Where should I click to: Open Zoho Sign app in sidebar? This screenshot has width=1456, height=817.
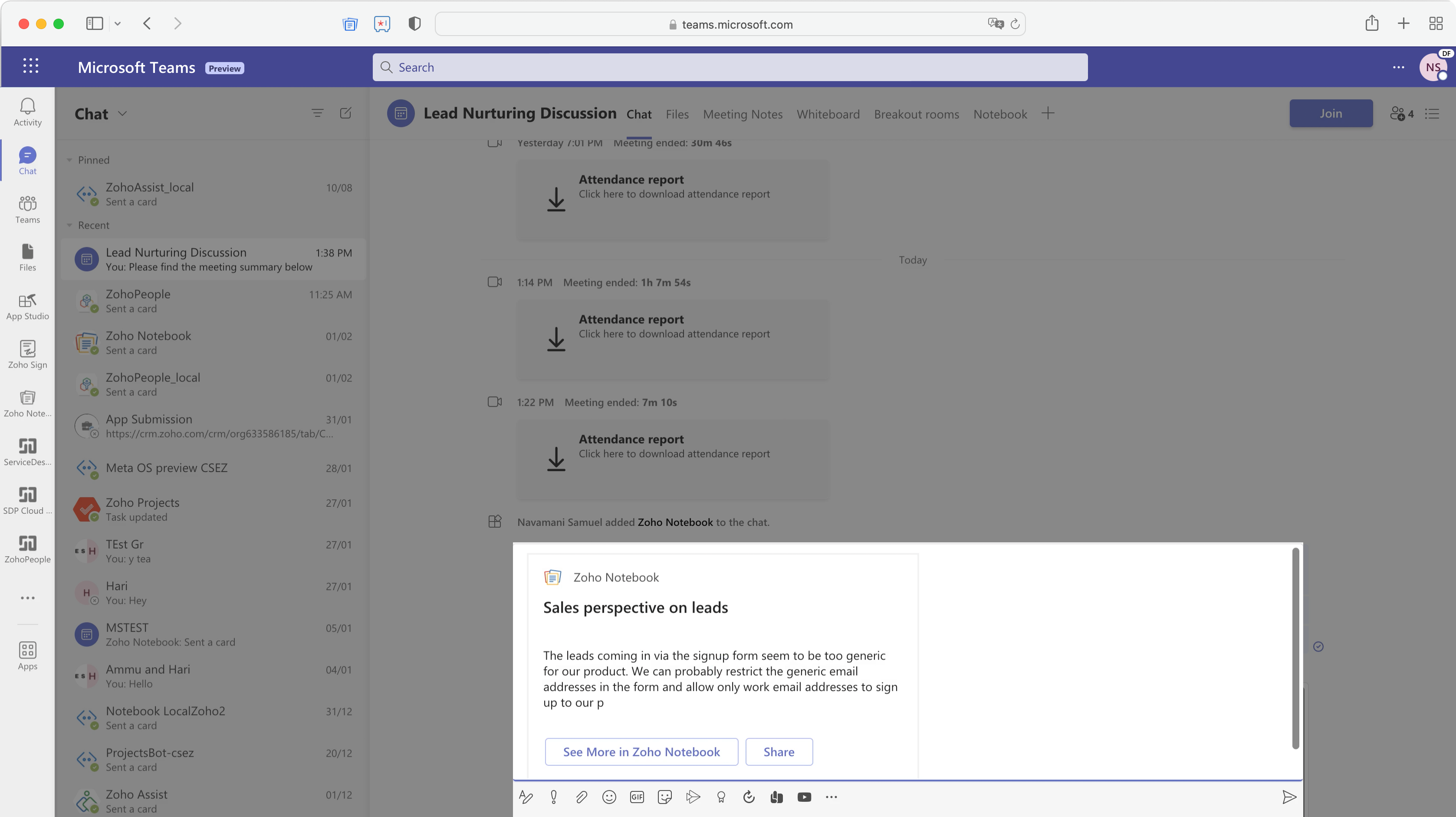(27, 354)
